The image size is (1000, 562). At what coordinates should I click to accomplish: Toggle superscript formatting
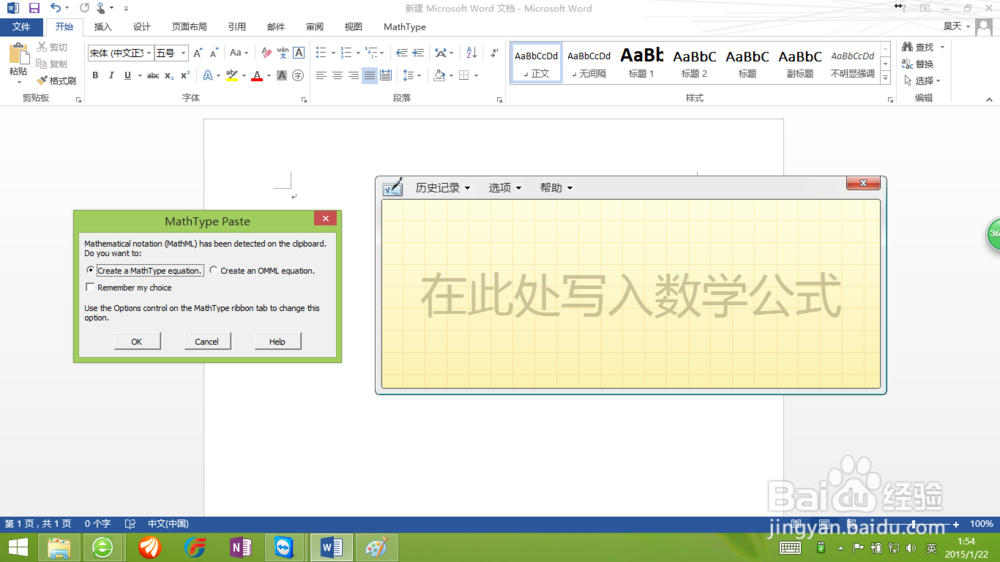tap(185, 75)
